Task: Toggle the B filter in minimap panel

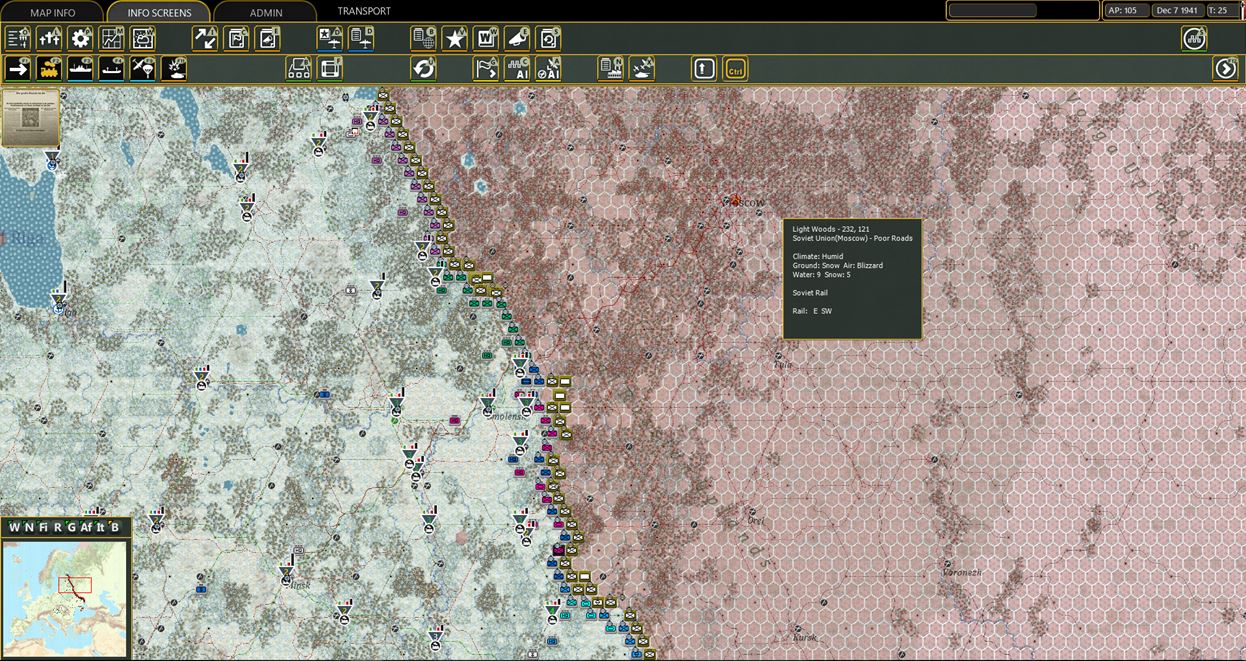Action: coord(115,527)
